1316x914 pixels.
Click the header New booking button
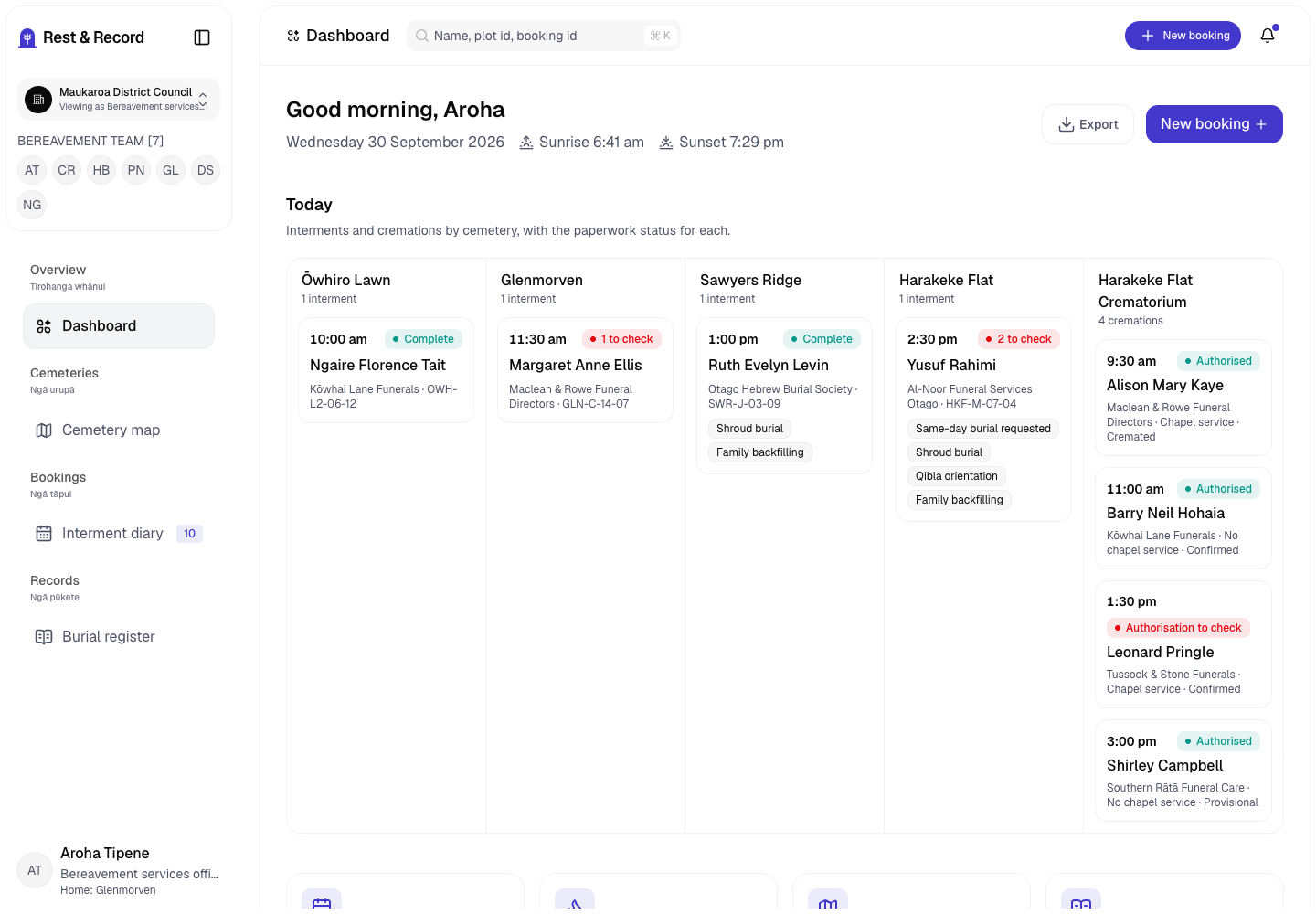[1183, 36]
